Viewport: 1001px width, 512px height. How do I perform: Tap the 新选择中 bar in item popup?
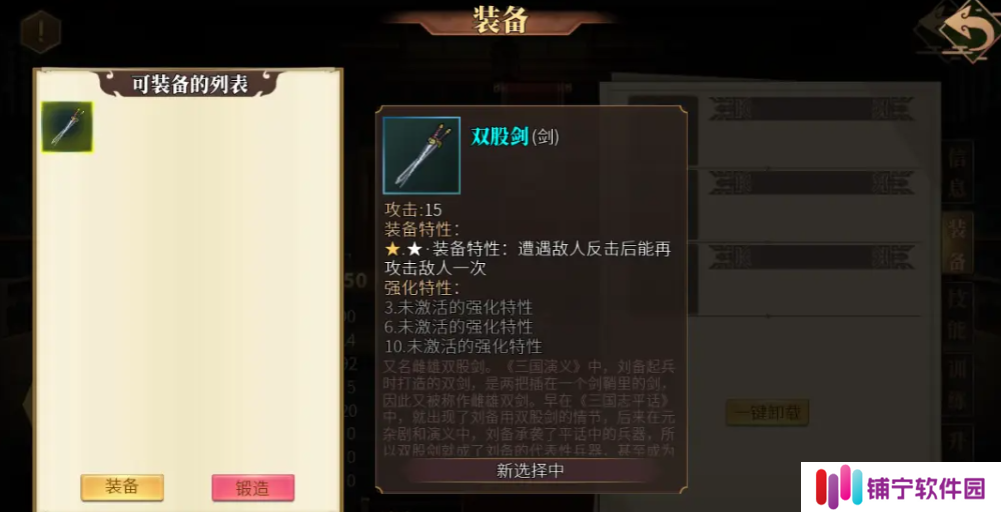(x=531, y=471)
